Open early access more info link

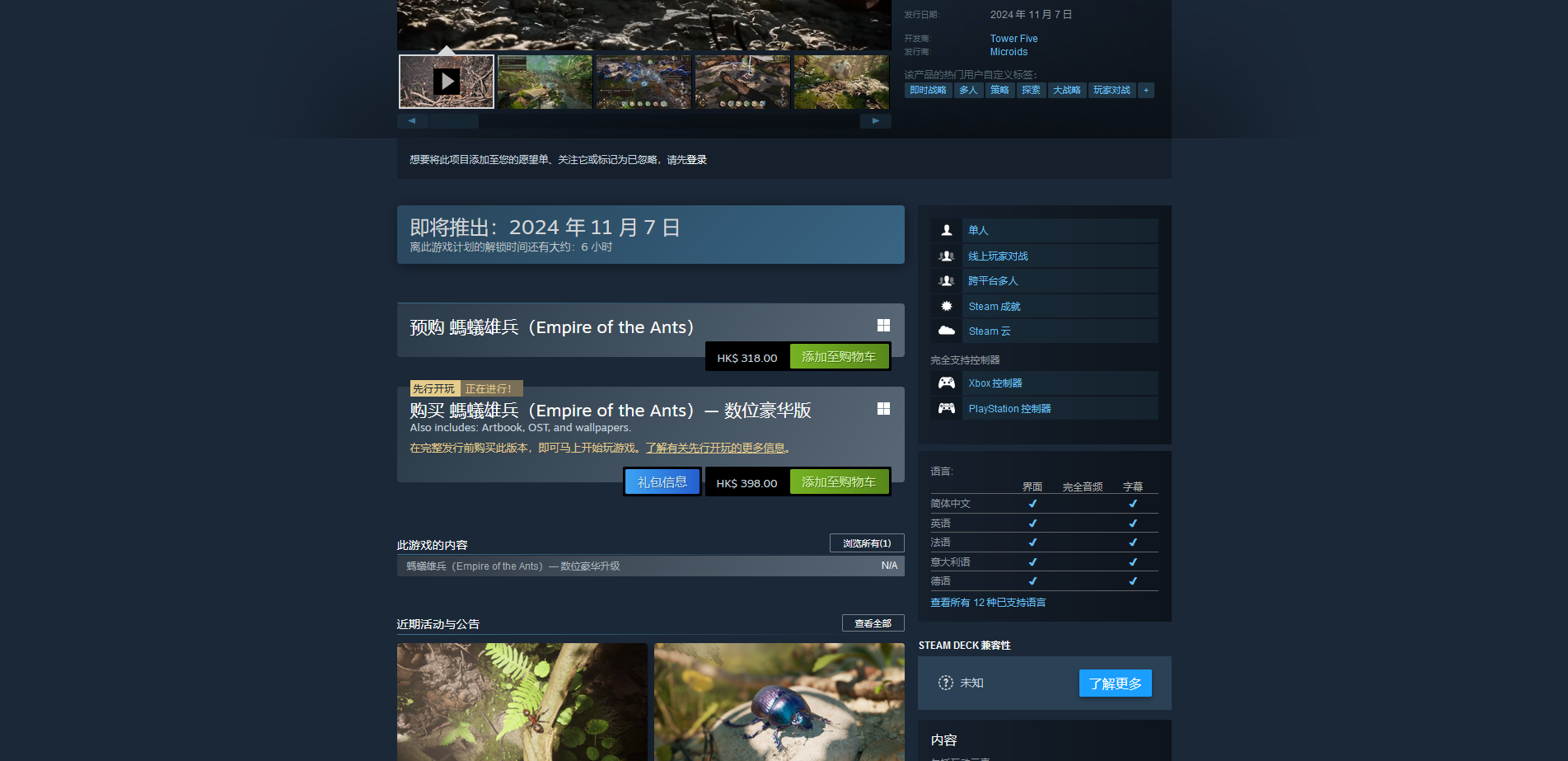pyautogui.click(x=715, y=449)
